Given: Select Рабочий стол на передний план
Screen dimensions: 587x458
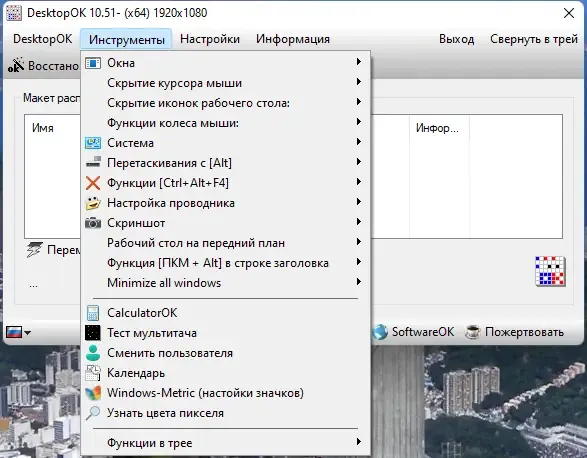Looking at the screenshot, I should [x=226, y=243].
